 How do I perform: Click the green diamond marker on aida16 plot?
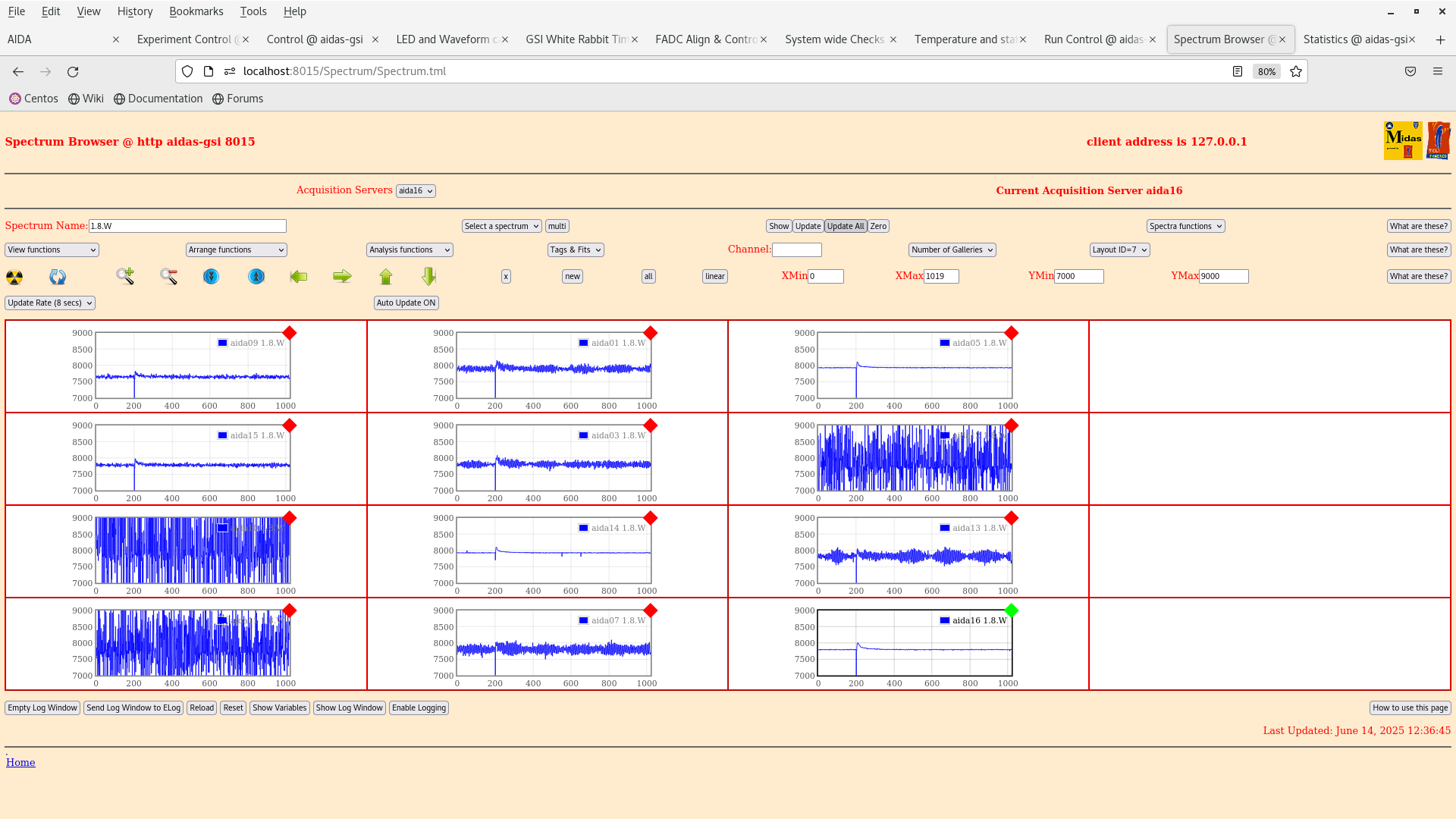pyautogui.click(x=1011, y=610)
